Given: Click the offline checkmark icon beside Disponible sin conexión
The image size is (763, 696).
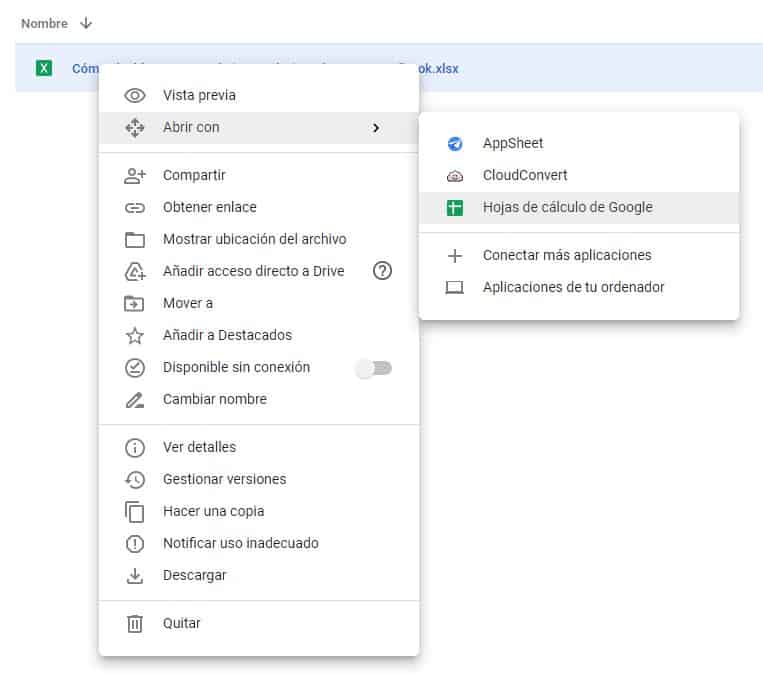Looking at the screenshot, I should (x=135, y=367).
